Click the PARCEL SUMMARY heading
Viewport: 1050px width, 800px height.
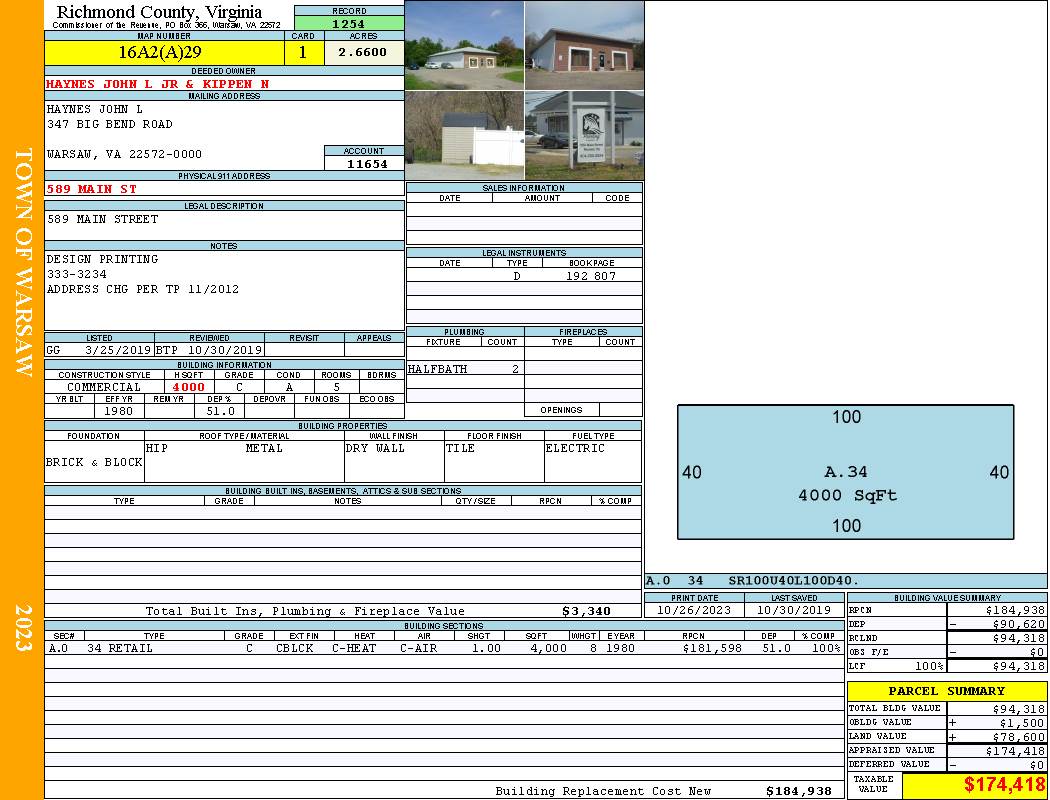pos(946,691)
